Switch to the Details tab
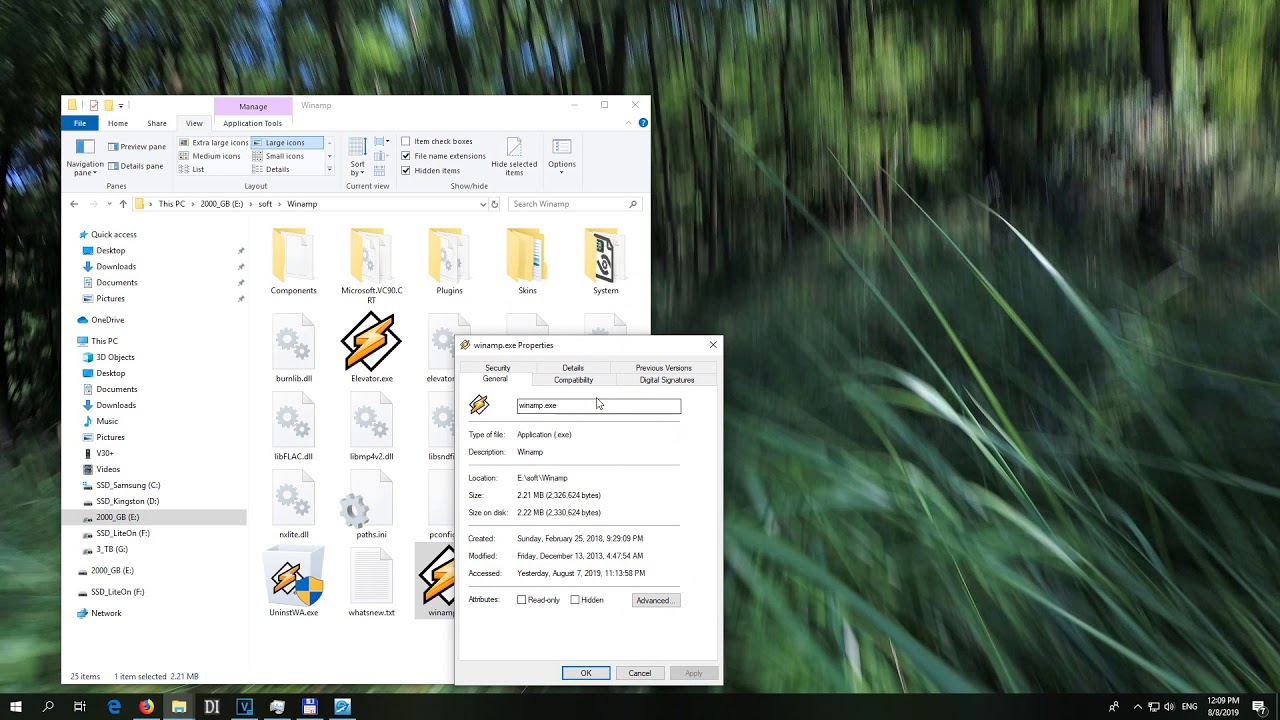The height and width of the screenshot is (720, 1280). click(573, 368)
